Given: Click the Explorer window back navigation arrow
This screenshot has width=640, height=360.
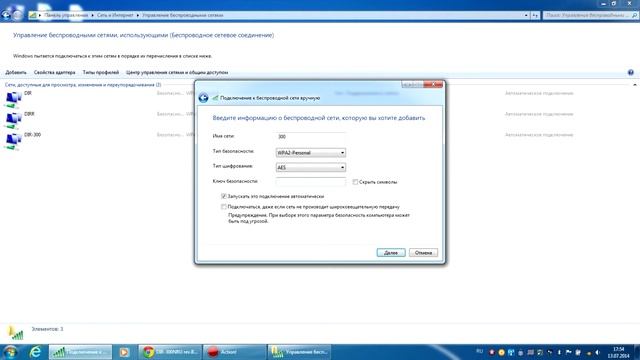Looking at the screenshot, I should [x=6, y=15].
